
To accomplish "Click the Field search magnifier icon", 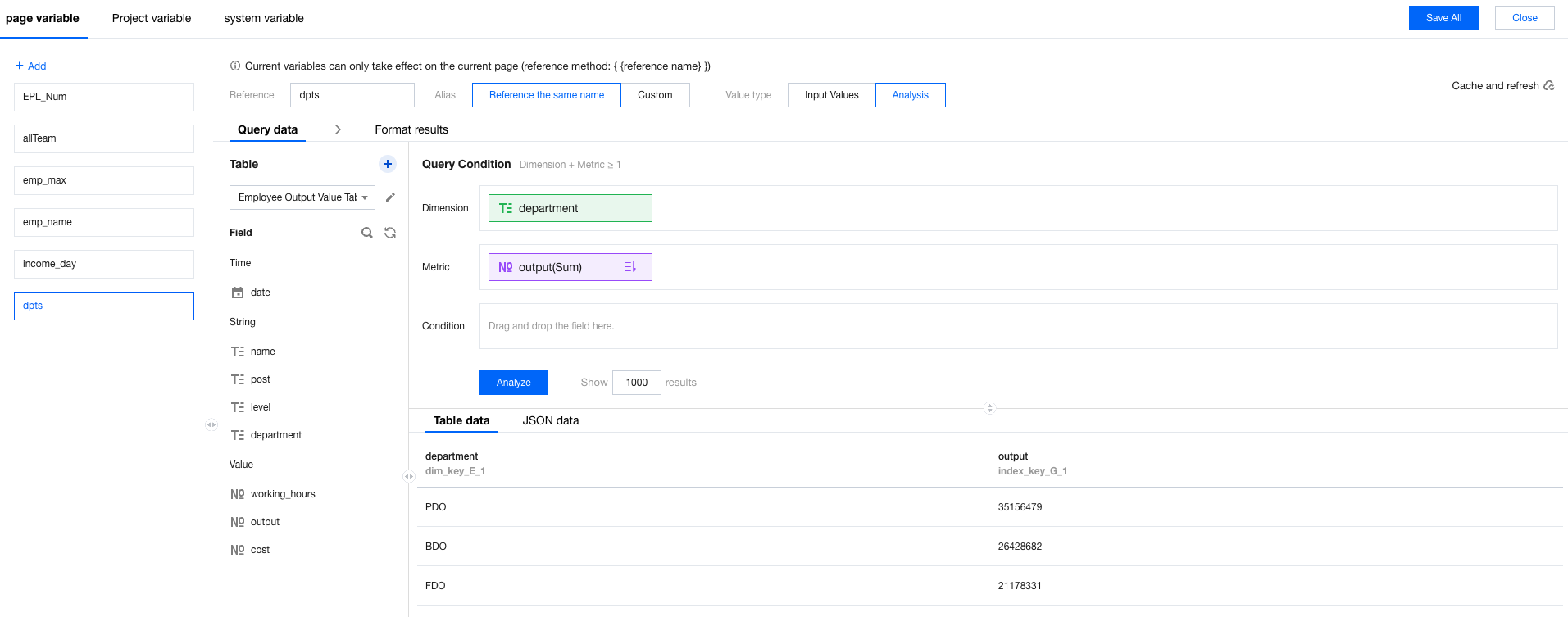I will 367,233.
